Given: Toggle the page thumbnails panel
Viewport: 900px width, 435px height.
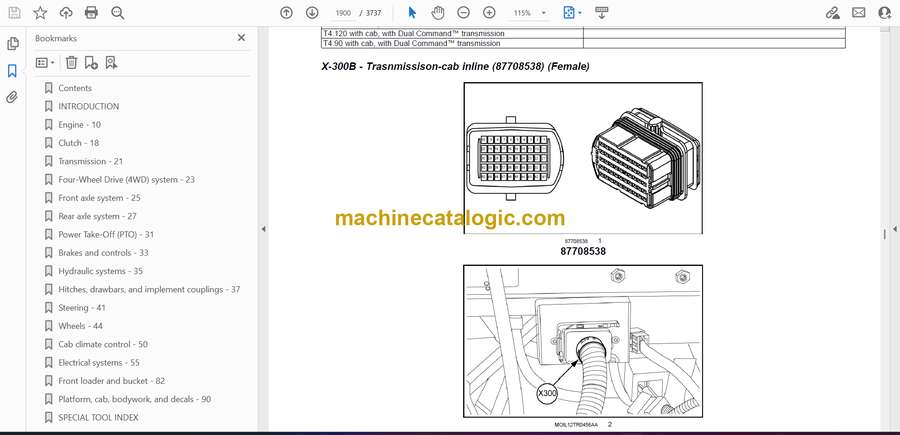Looking at the screenshot, I should pos(13,44).
